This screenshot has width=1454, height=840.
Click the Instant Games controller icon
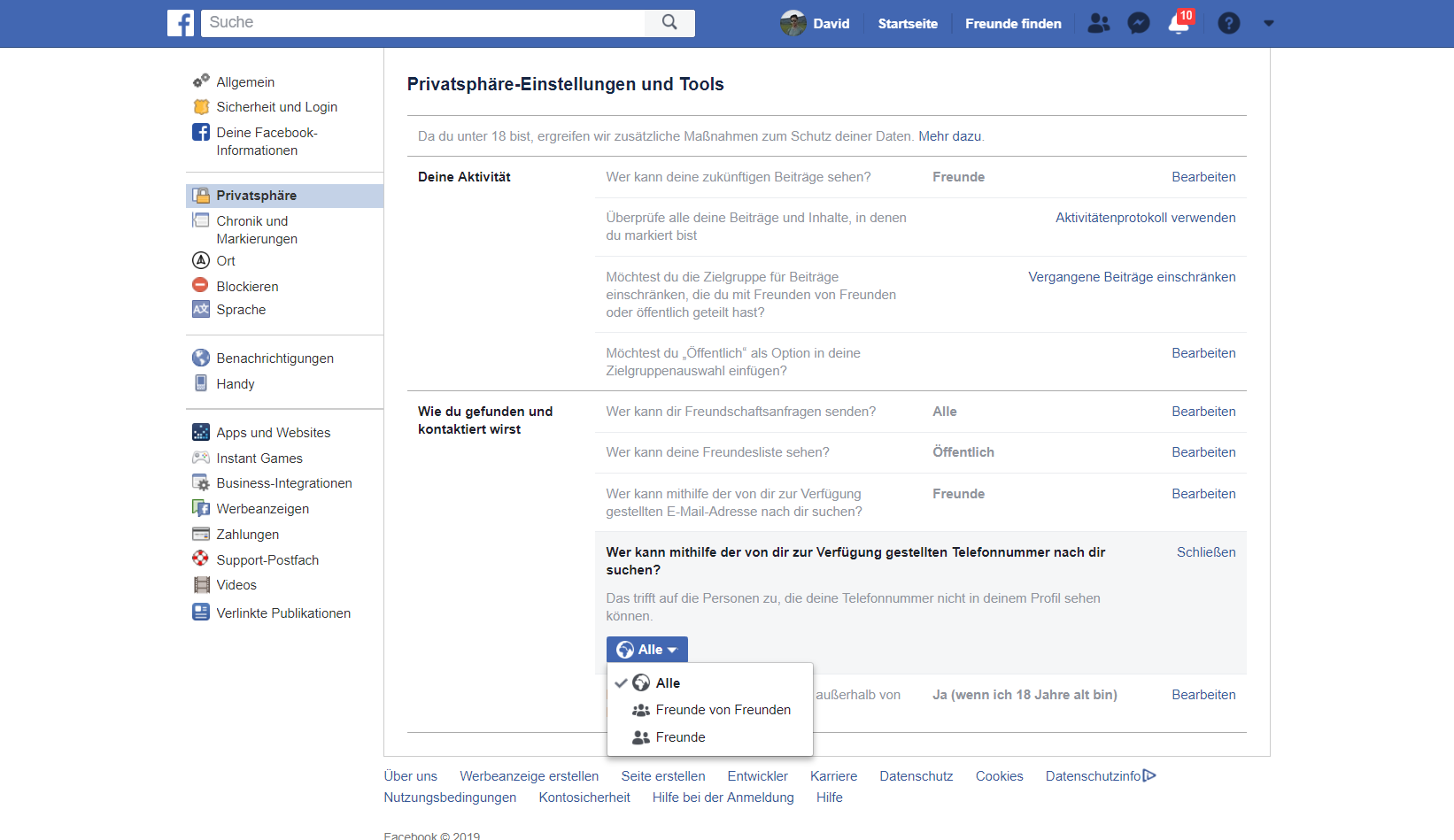click(201, 458)
